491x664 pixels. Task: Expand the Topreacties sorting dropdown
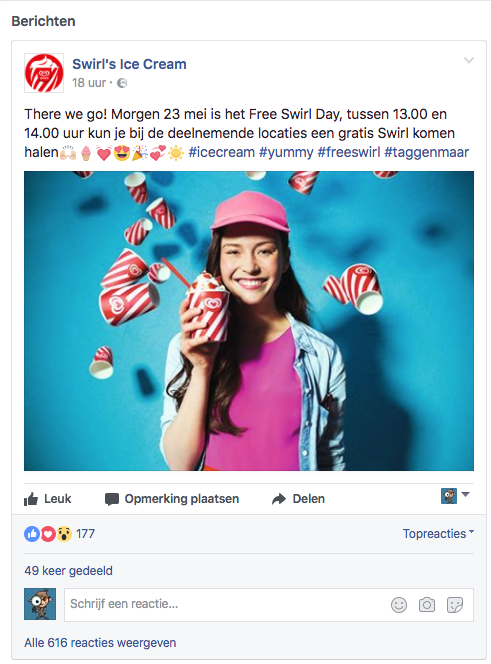tap(438, 534)
